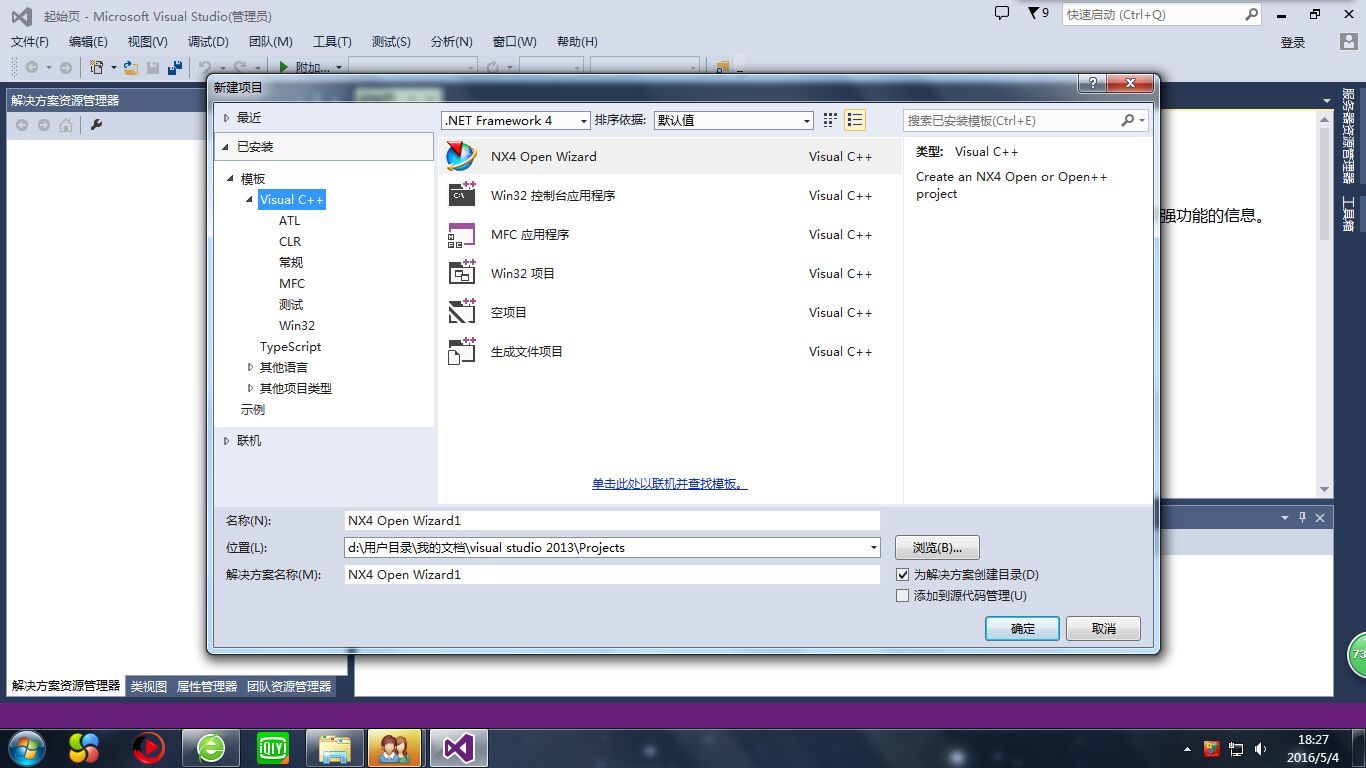Click the search magnifier in template search box
This screenshot has height=768, width=1366.
point(1127,120)
